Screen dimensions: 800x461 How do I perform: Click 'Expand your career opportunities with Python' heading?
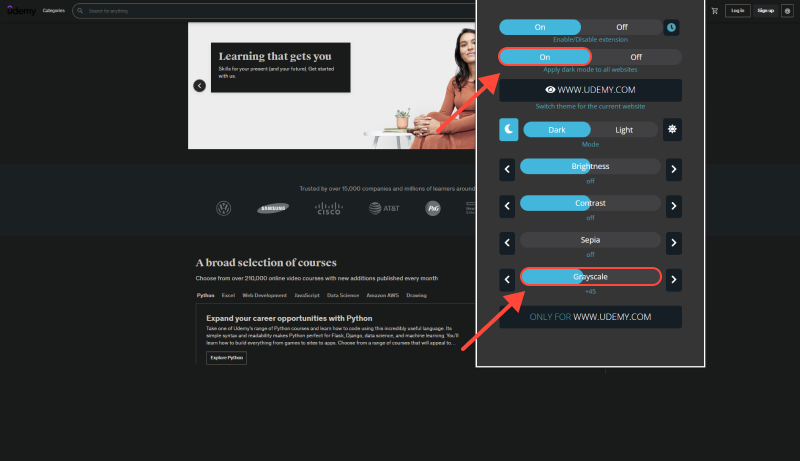[x=289, y=318]
